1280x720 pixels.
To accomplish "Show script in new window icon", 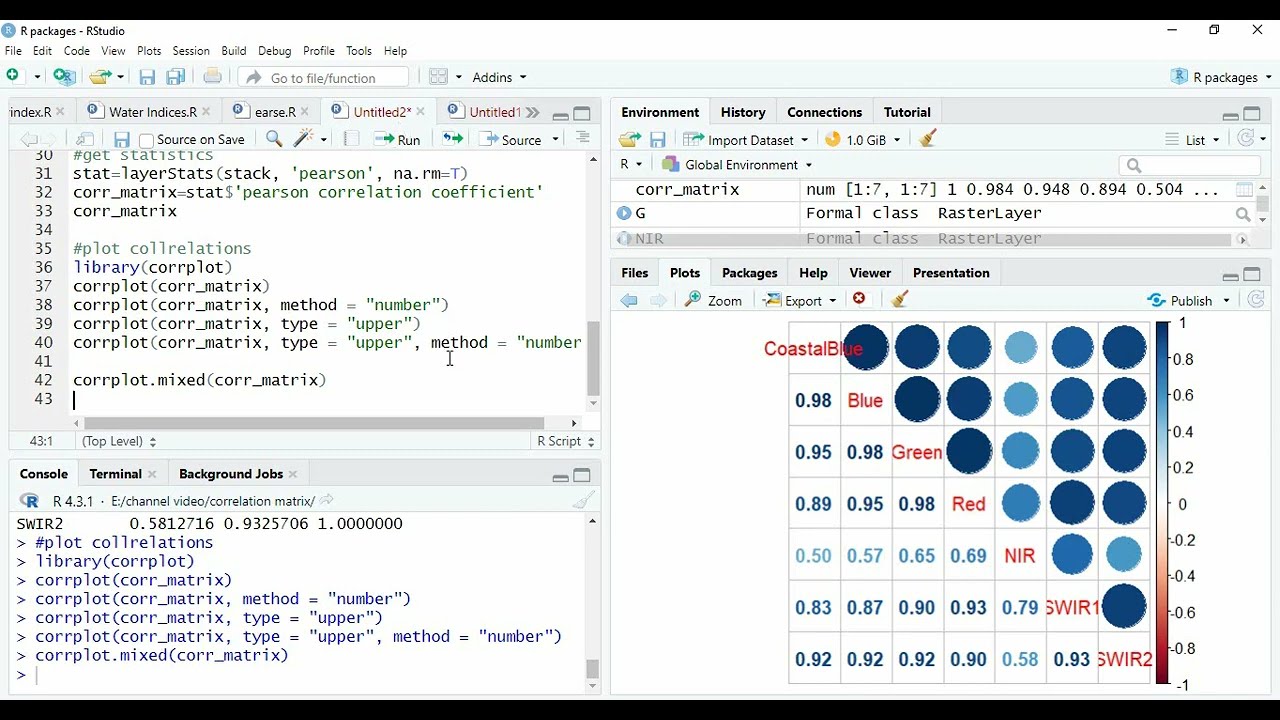I will [85, 139].
